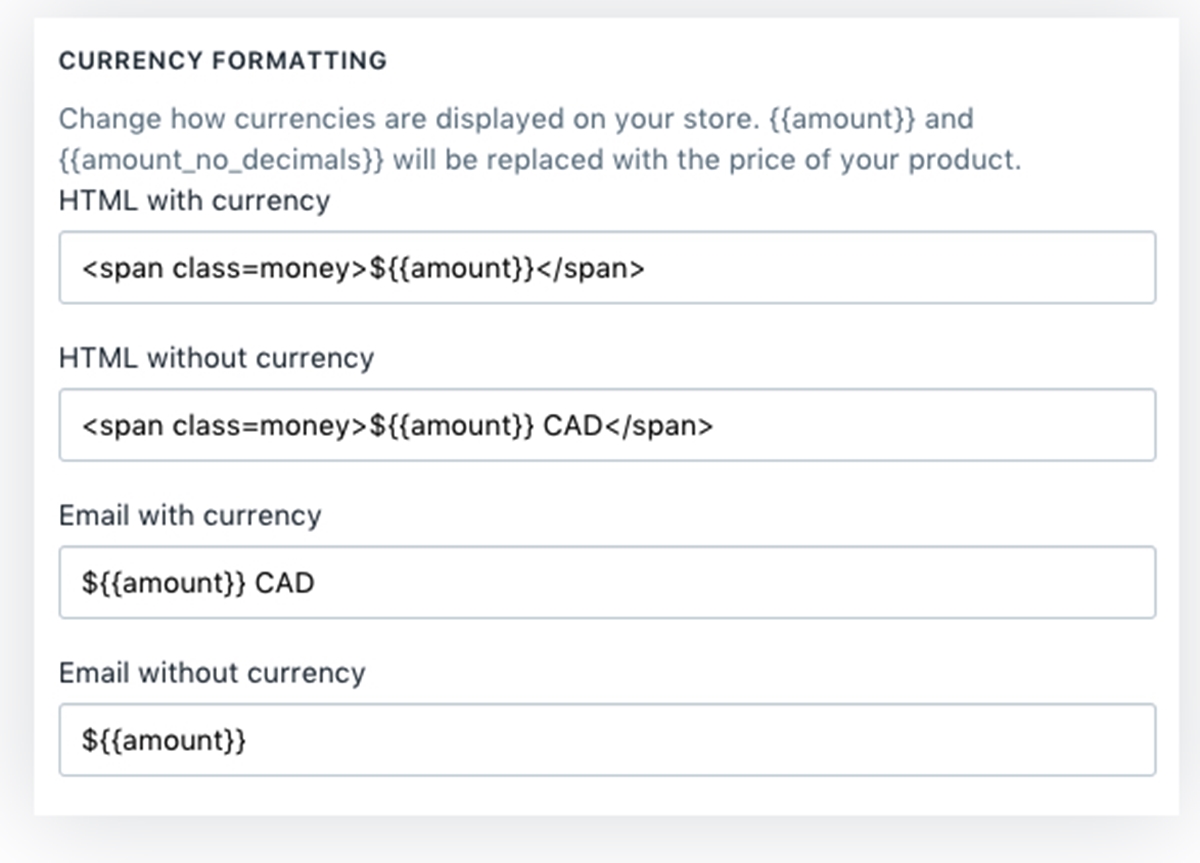This screenshot has height=863, width=1200.
Task: Click the closing </span> tag in HTML without currency field
Action: 659,426
